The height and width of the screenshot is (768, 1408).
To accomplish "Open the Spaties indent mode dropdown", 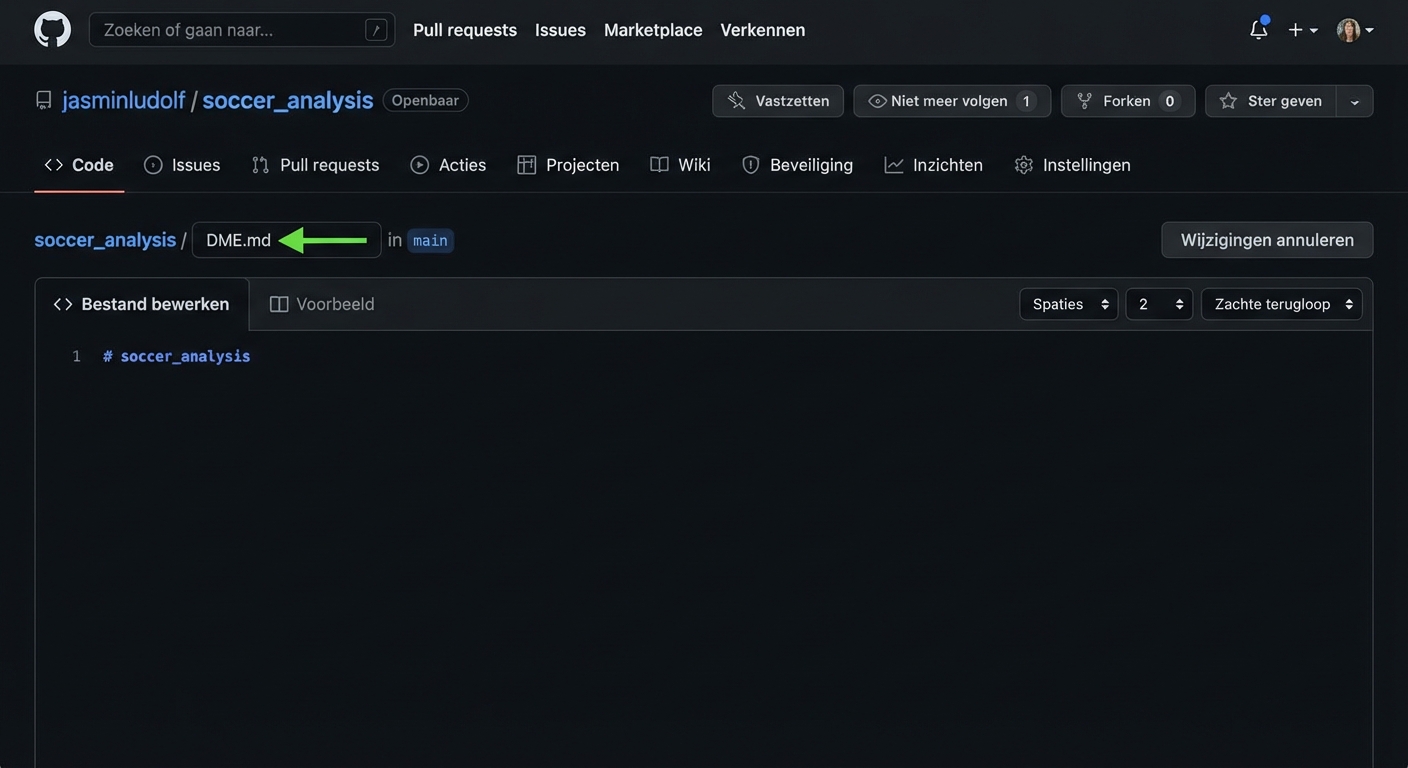I will click(1068, 304).
